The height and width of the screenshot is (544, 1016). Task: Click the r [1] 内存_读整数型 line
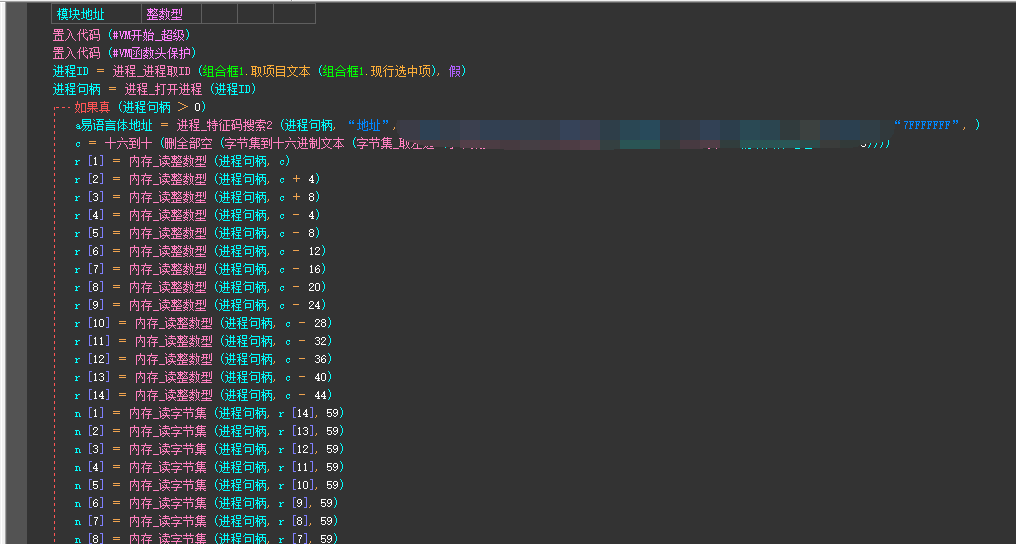[182, 161]
